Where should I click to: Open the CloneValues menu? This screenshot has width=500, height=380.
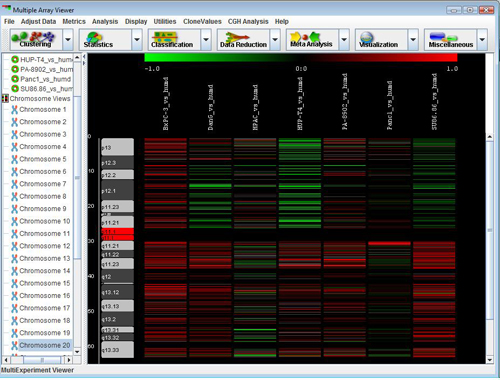pos(202,22)
